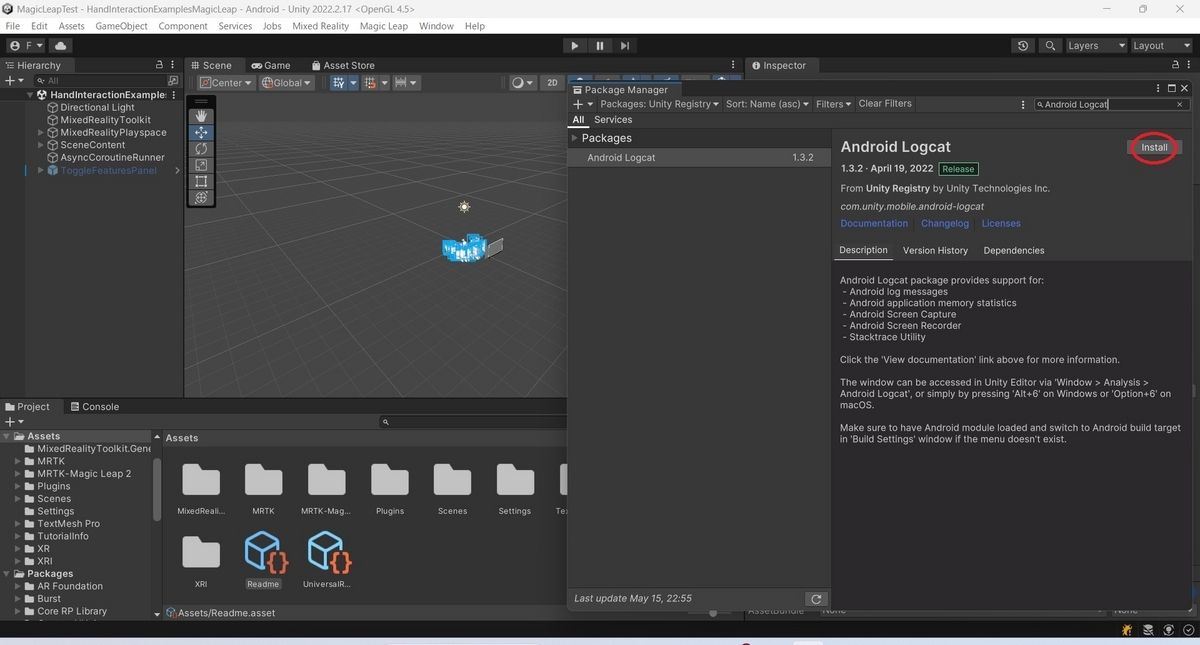Open the Licenses link
Viewport: 1200px width, 645px height.
1001,224
